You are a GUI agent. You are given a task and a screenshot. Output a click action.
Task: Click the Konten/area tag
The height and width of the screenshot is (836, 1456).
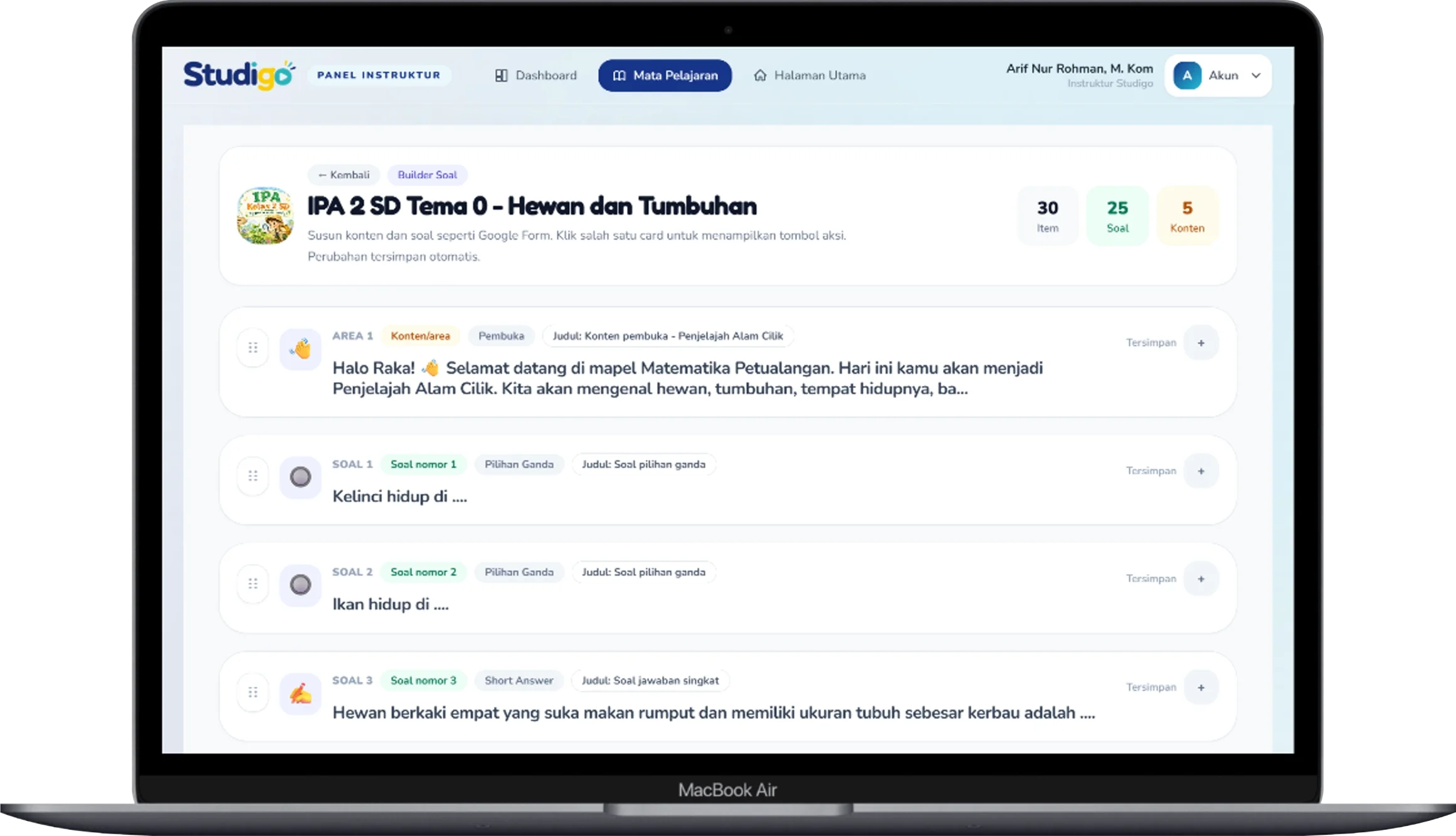420,336
